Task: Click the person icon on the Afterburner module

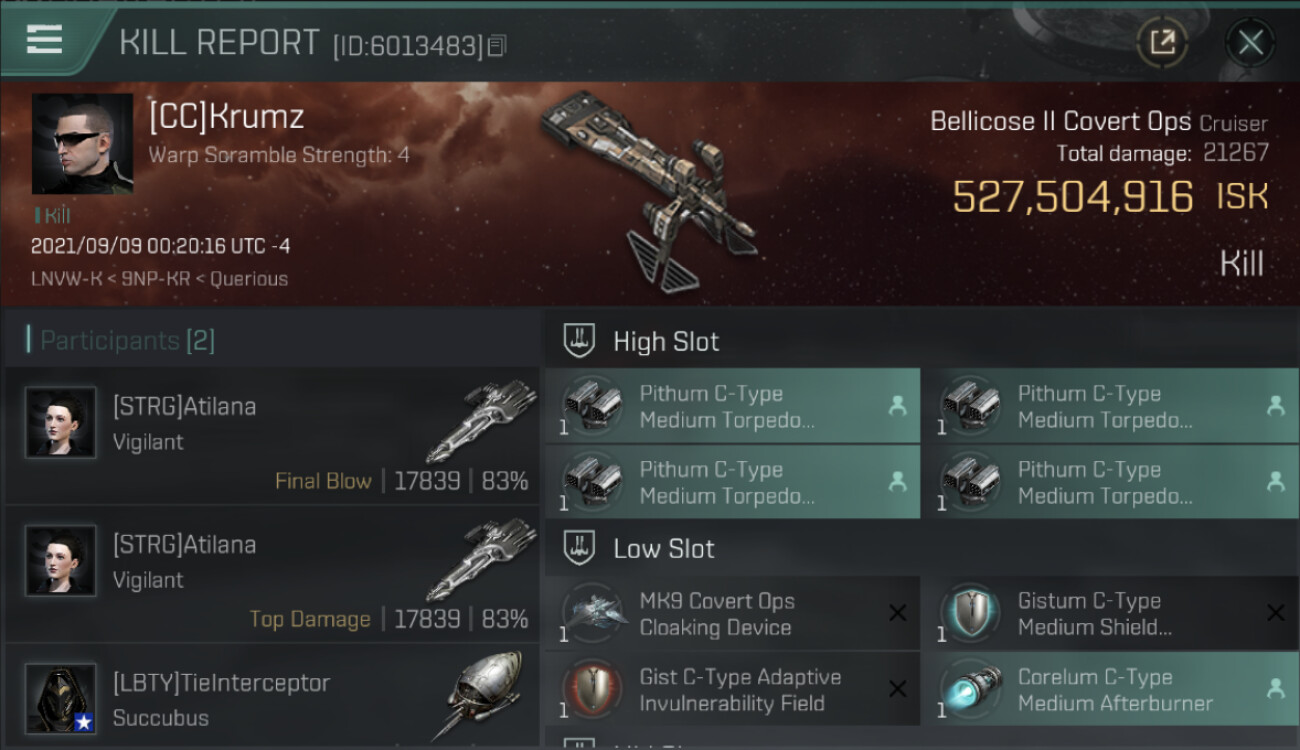Action: 1275,689
